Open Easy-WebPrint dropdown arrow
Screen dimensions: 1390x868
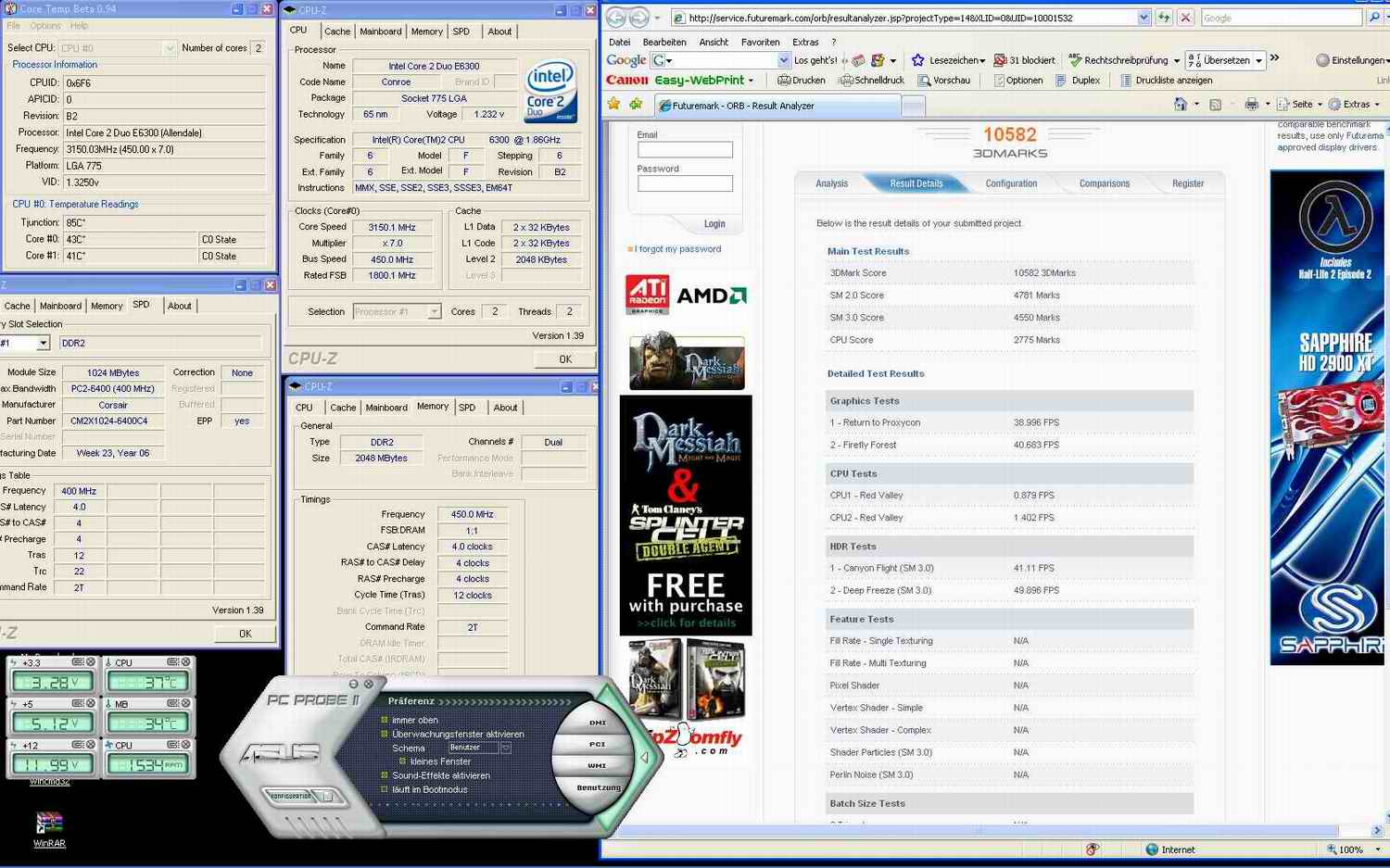752,81
